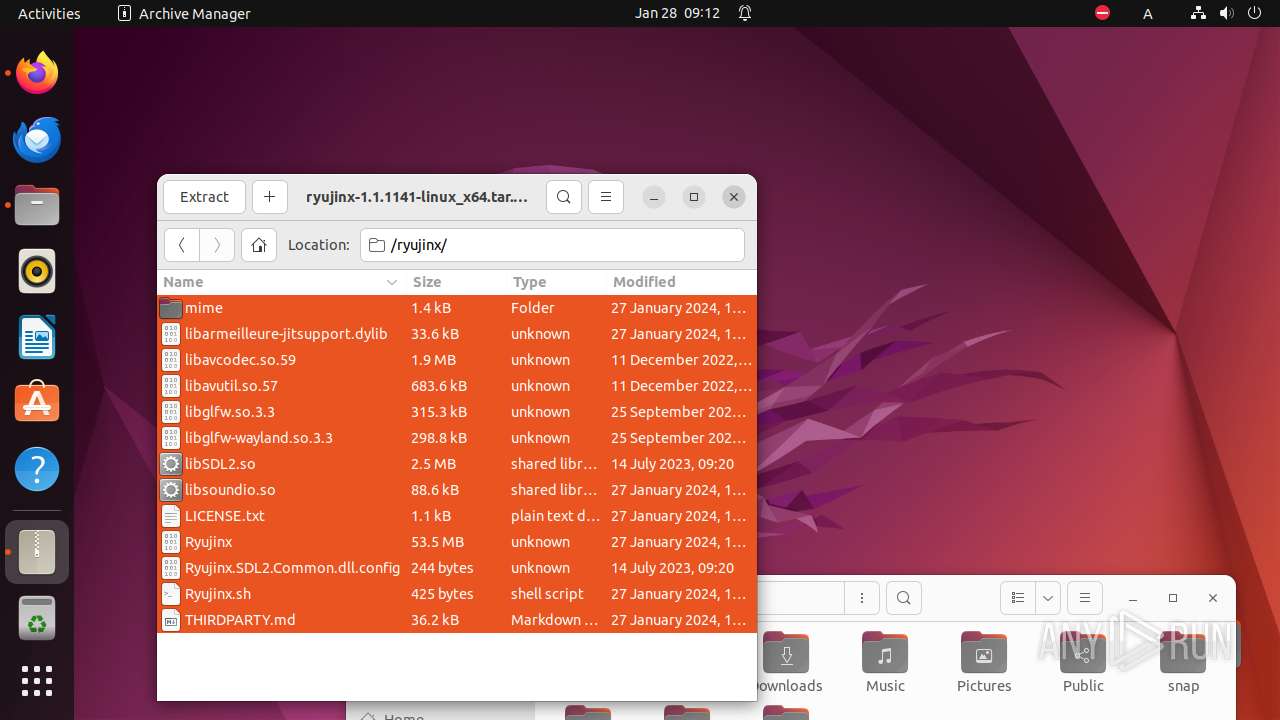Viewport: 1280px width, 720px height.
Task: Open the network status icon
Action: pos(1198,13)
